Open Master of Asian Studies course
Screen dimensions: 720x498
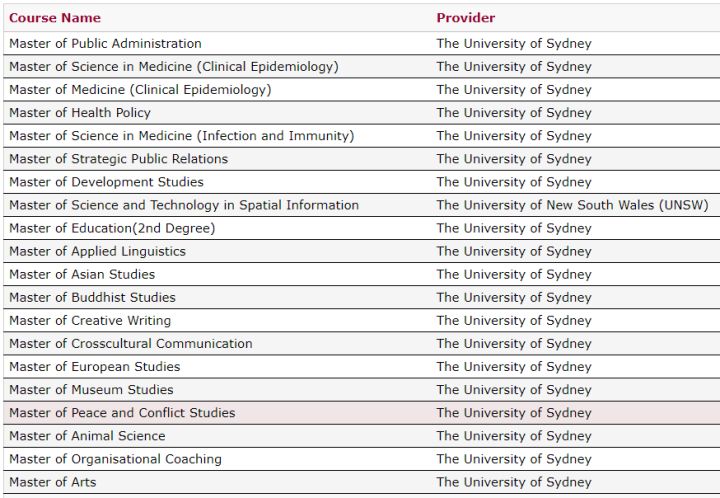click(x=82, y=274)
